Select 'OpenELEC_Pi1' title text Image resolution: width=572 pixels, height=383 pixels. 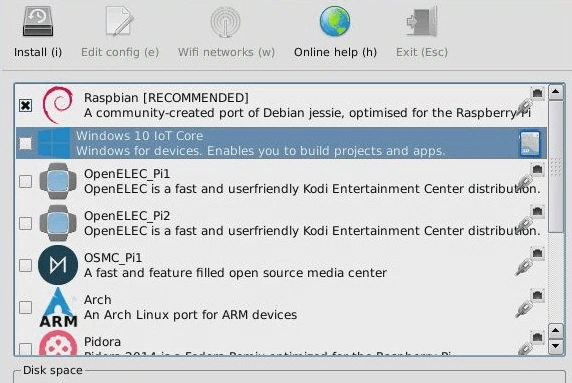(127, 174)
